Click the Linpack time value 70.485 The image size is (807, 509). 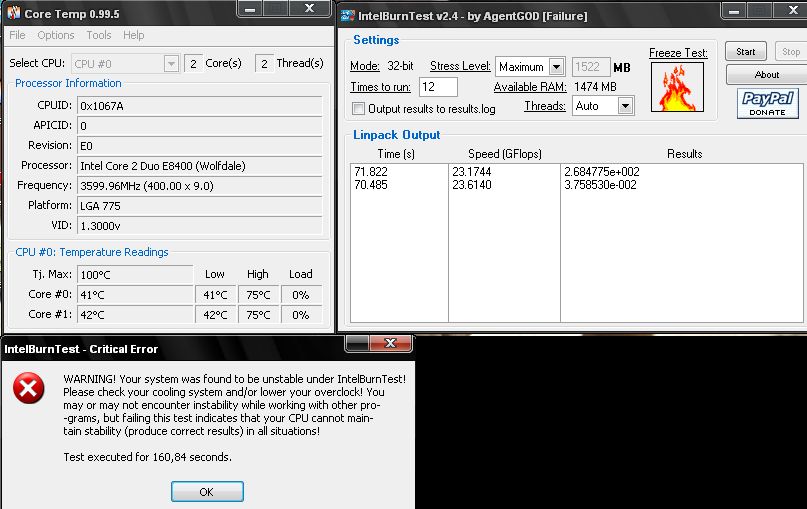click(371, 185)
